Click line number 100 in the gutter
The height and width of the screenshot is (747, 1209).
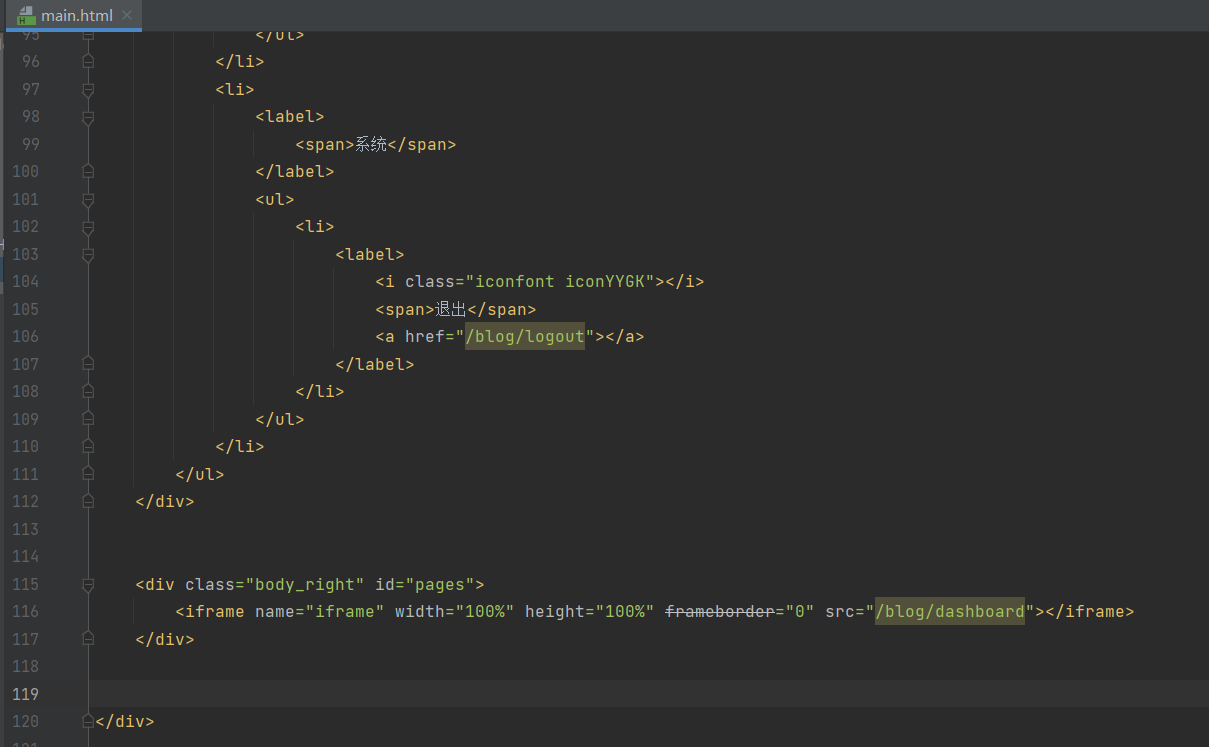click(x=25, y=171)
